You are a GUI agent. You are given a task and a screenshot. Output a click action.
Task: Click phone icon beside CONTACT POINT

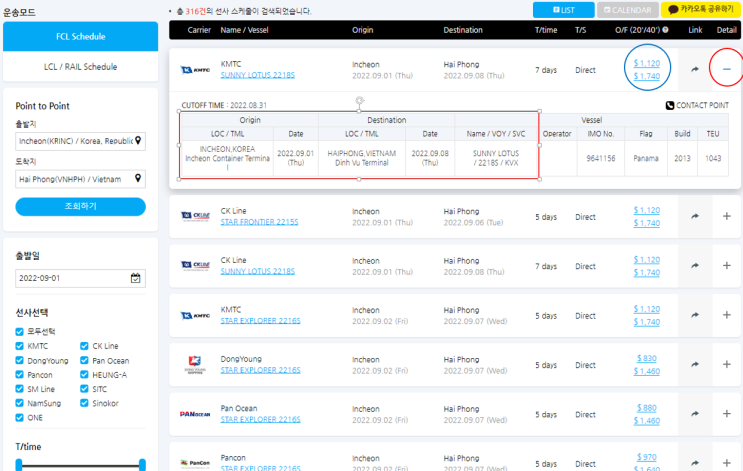click(x=670, y=105)
